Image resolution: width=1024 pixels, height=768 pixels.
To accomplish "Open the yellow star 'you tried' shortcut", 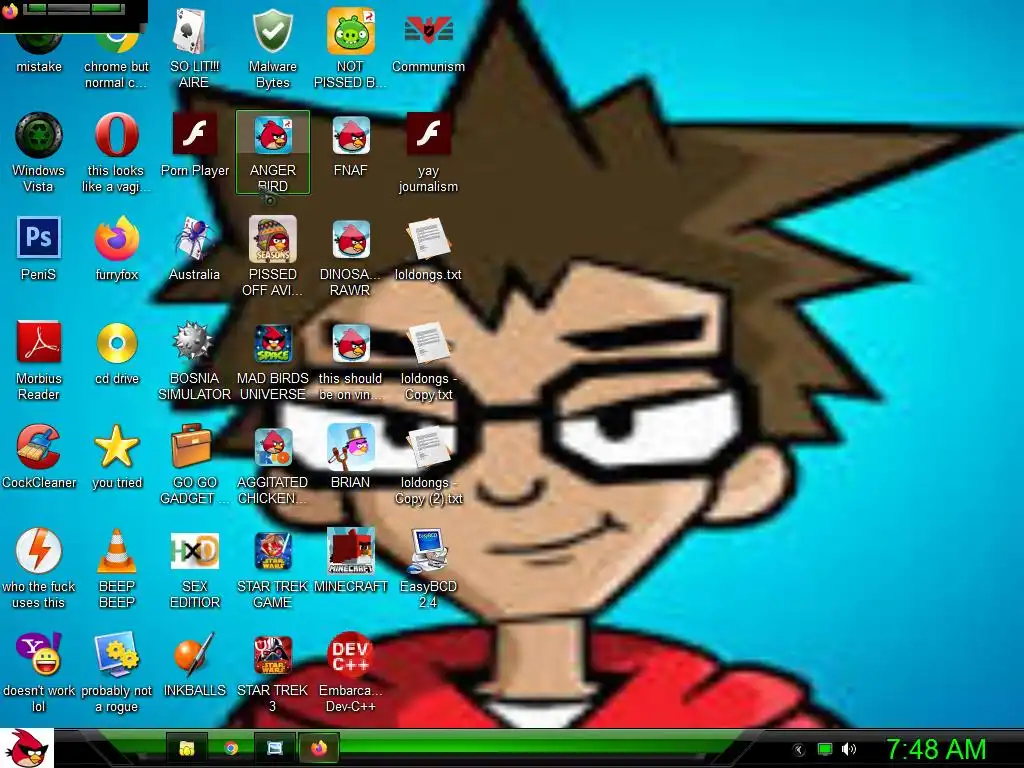I will pyautogui.click(x=117, y=456).
